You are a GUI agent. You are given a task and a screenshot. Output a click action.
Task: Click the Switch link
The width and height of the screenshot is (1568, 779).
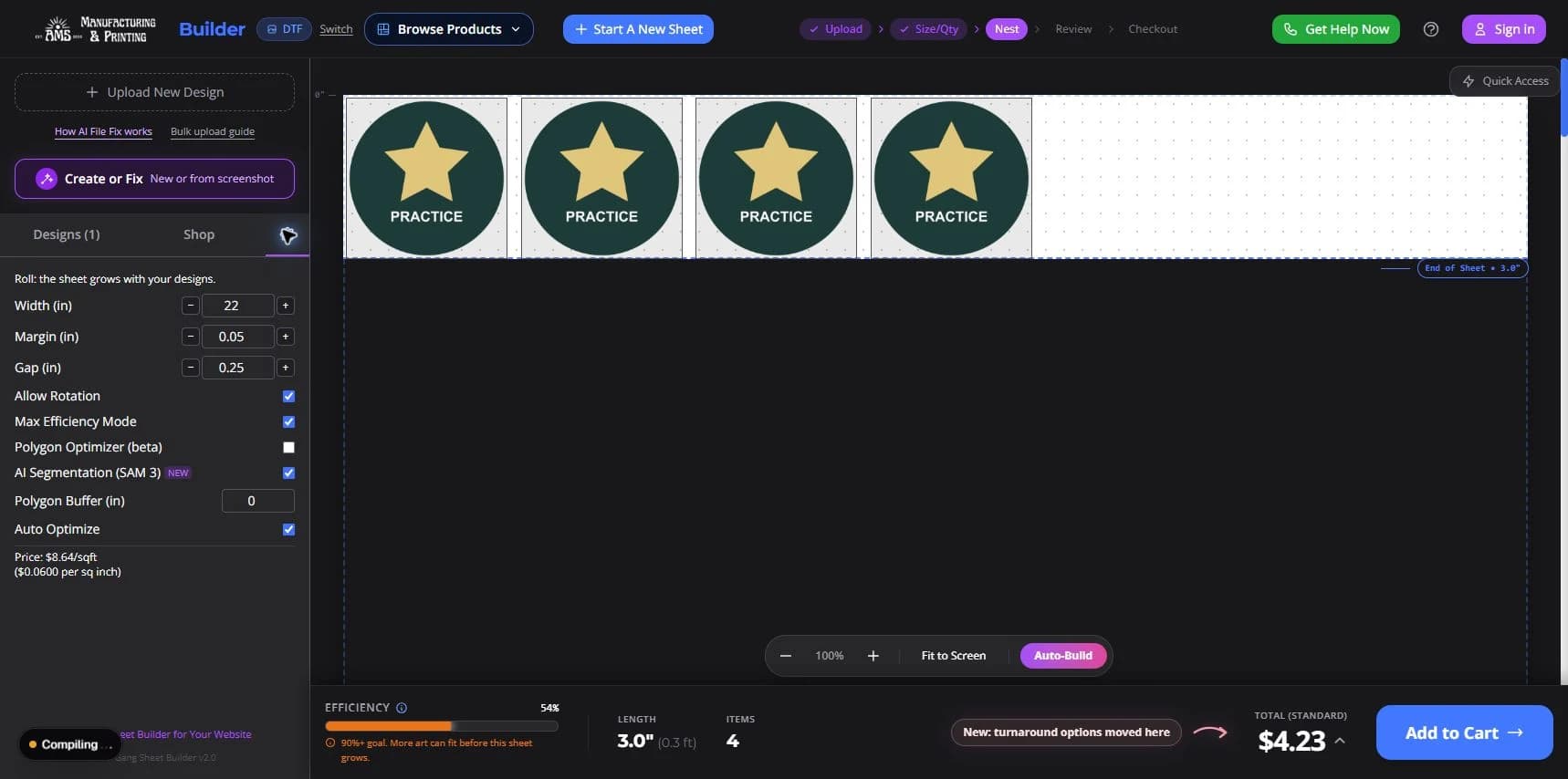336,29
